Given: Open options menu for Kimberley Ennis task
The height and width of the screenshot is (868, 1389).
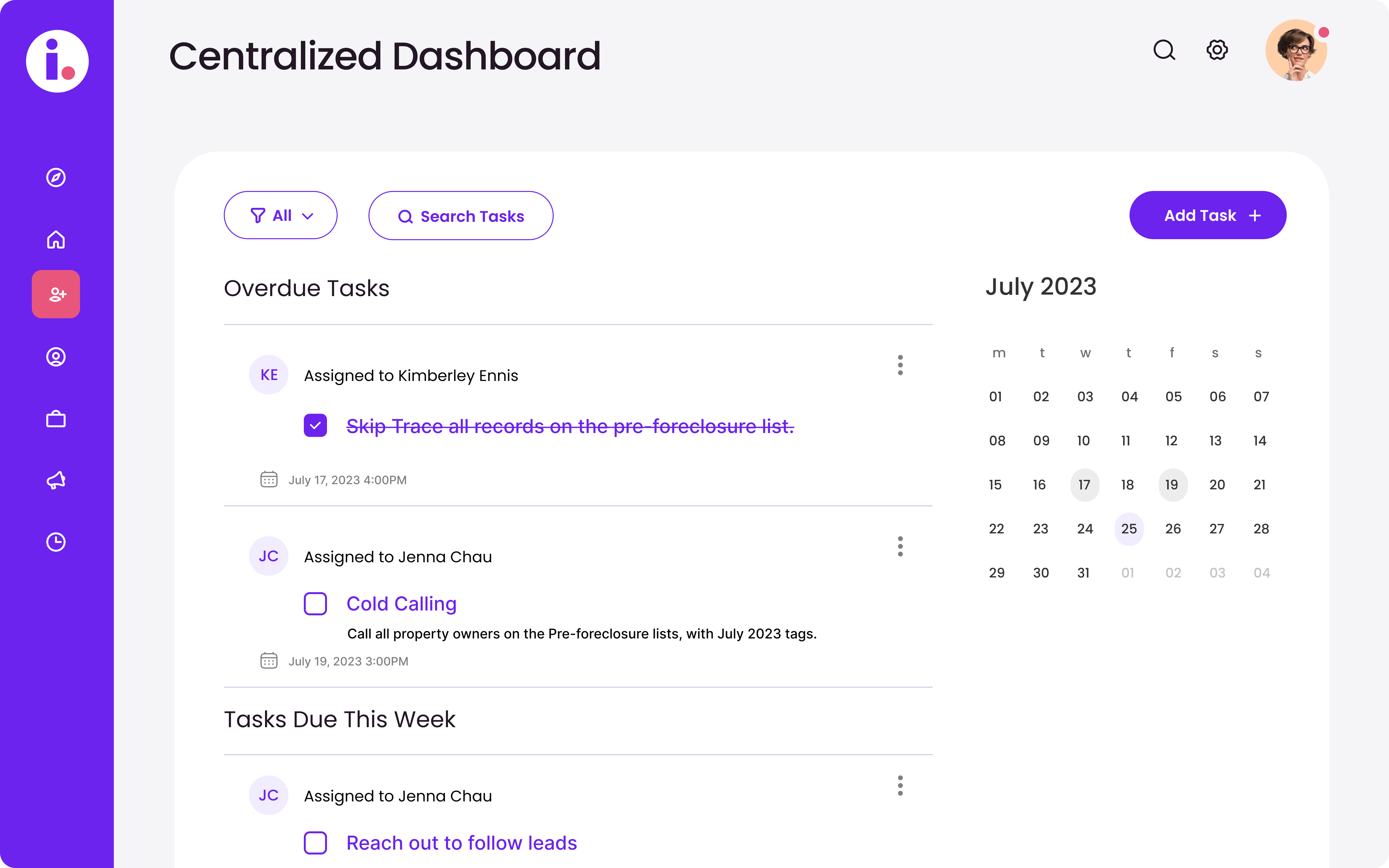Looking at the screenshot, I should click(900, 365).
